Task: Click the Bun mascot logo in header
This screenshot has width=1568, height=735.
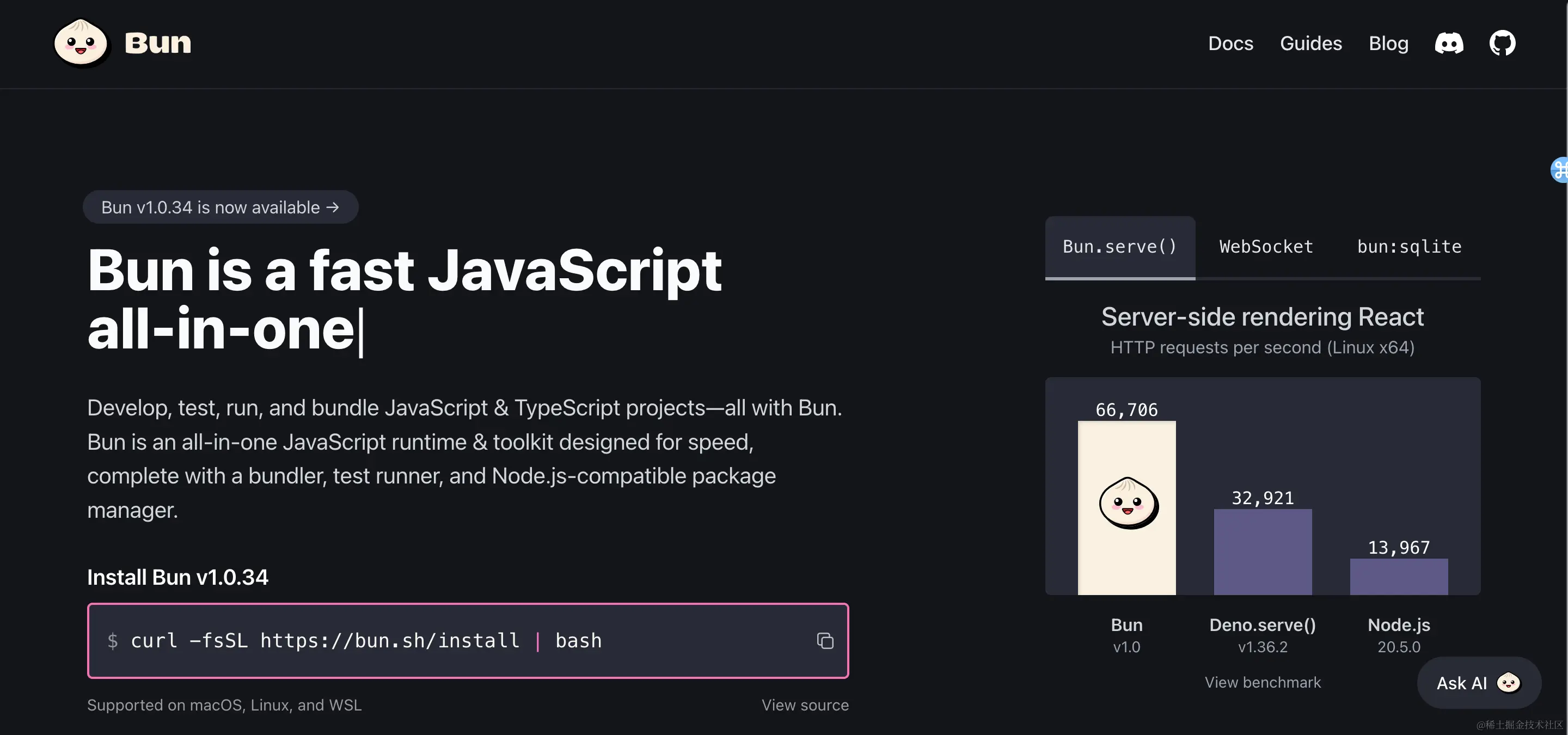Action: click(x=81, y=42)
